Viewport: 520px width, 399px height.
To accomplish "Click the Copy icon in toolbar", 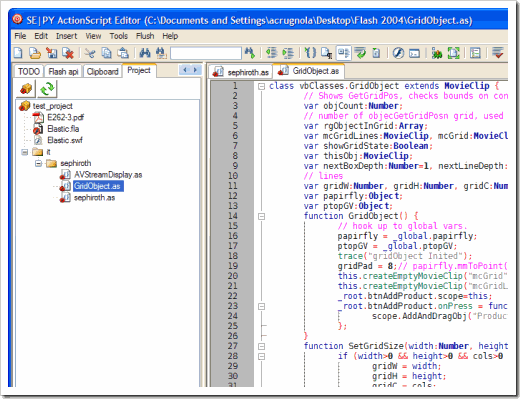I will tap(106, 53).
